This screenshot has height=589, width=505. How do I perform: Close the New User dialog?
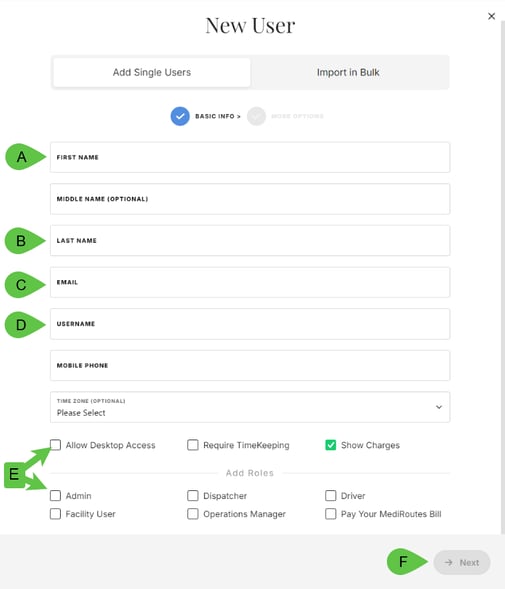491,16
